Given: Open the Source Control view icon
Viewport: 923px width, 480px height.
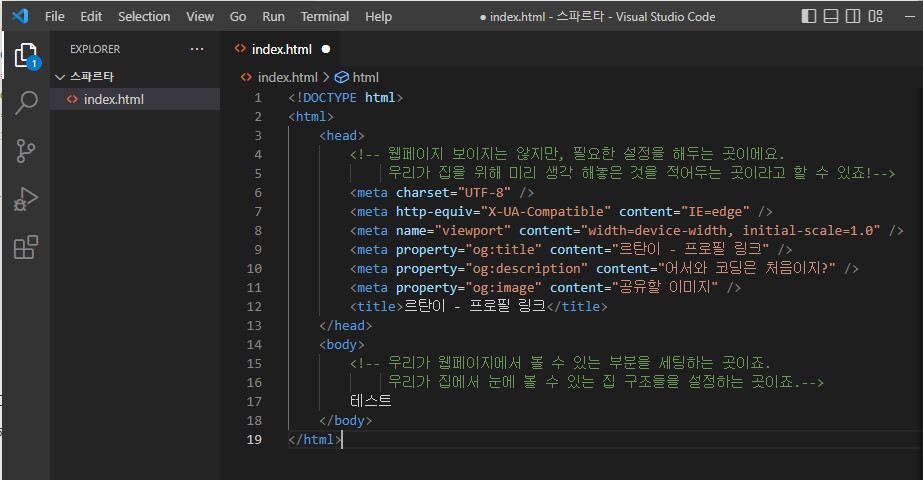Looking at the screenshot, I should tap(25, 151).
